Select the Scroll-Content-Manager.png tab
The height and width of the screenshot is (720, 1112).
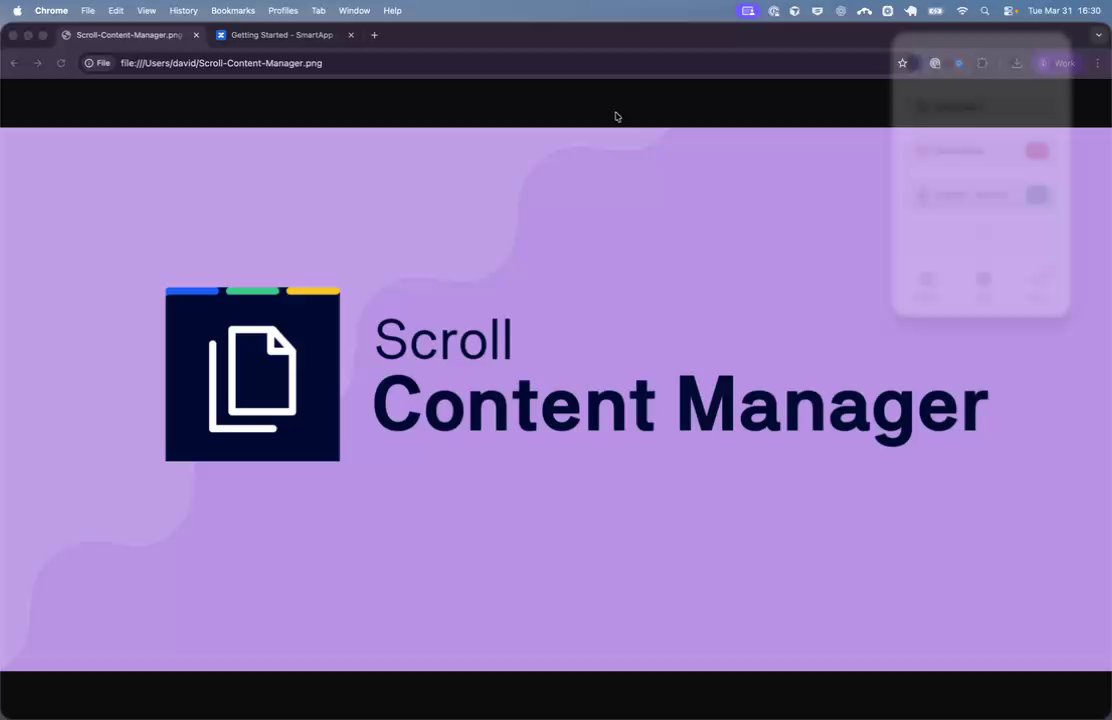[129, 35]
